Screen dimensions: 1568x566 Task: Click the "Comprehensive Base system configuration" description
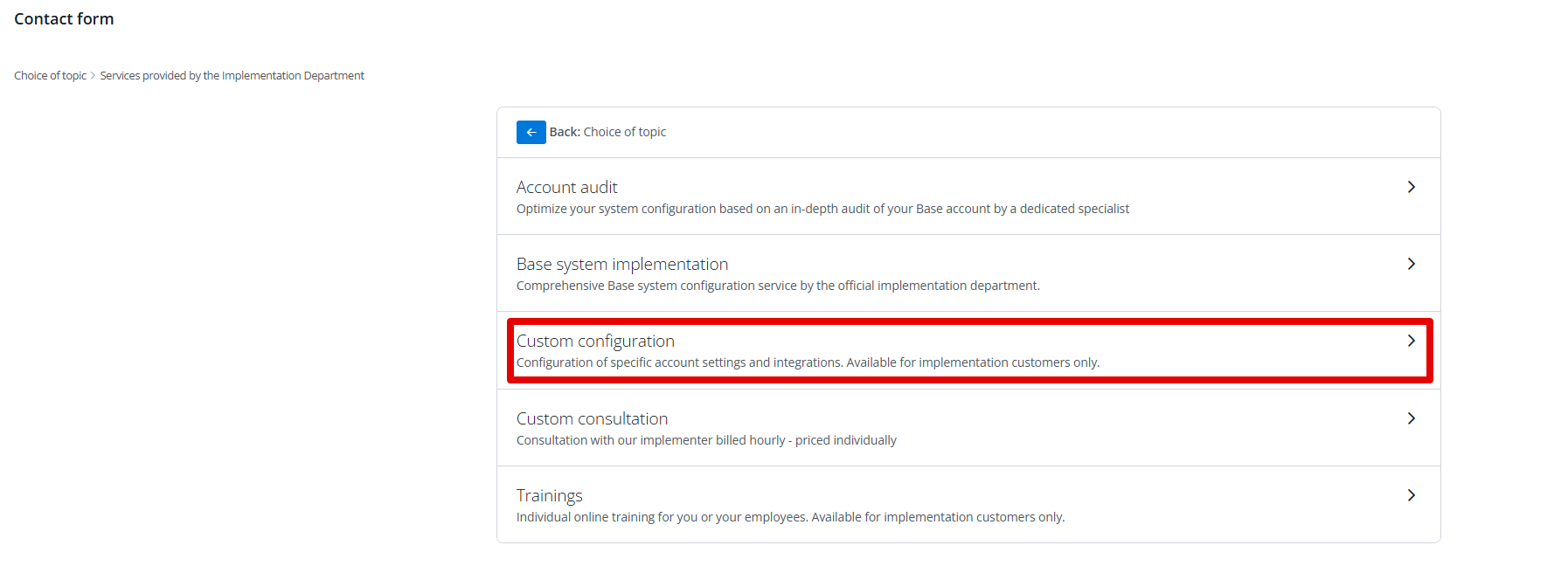pyautogui.click(x=777, y=286)
